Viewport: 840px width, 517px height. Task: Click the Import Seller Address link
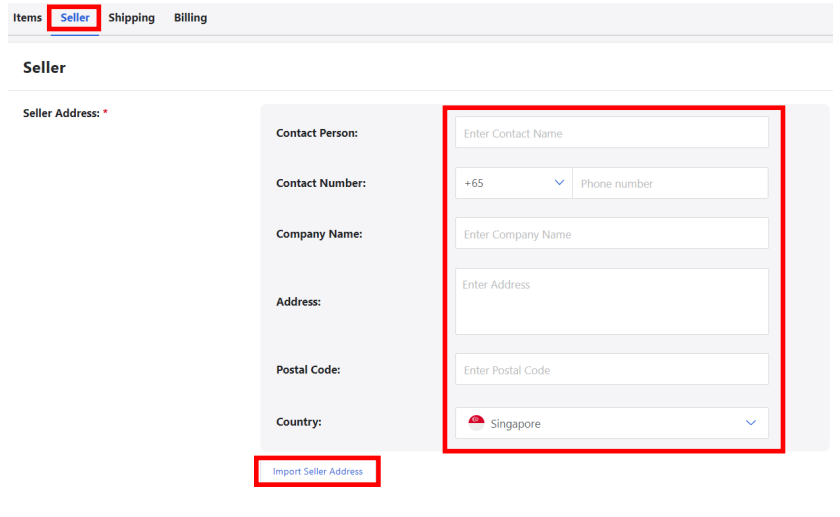(x=318, y=471)
